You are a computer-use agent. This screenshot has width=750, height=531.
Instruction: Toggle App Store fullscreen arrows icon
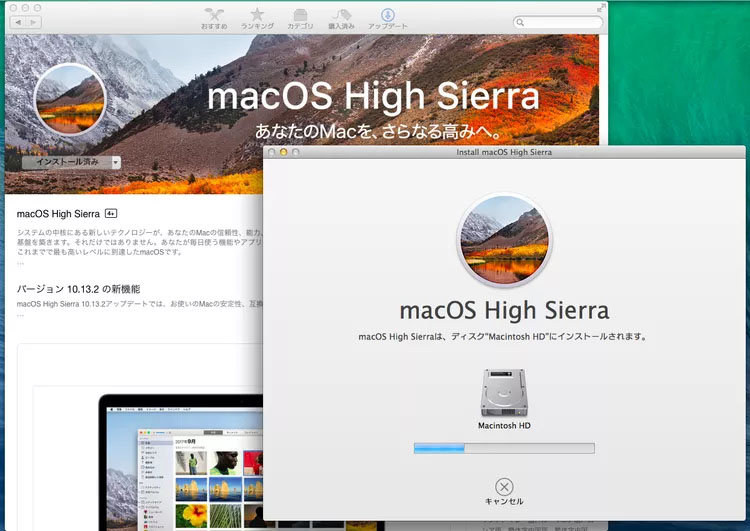click(601, 8)
